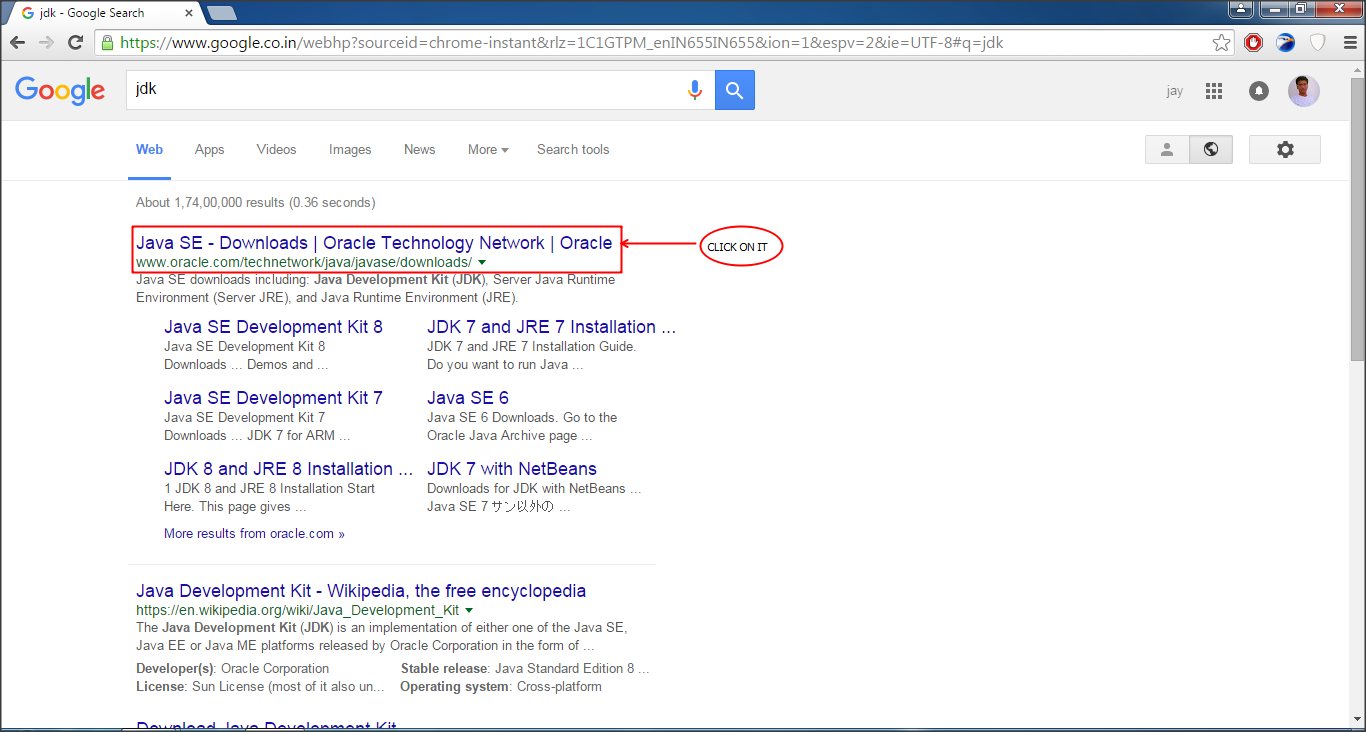
Task: Select the Web results tab
Action: [x=149, y=149]
